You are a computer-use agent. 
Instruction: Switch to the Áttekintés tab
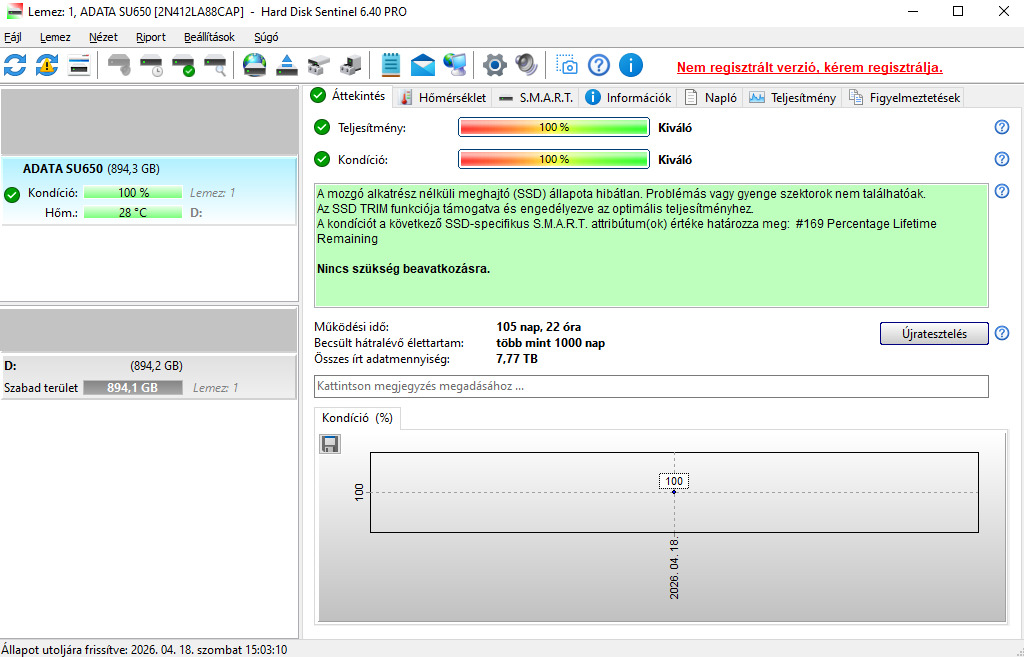349,96
